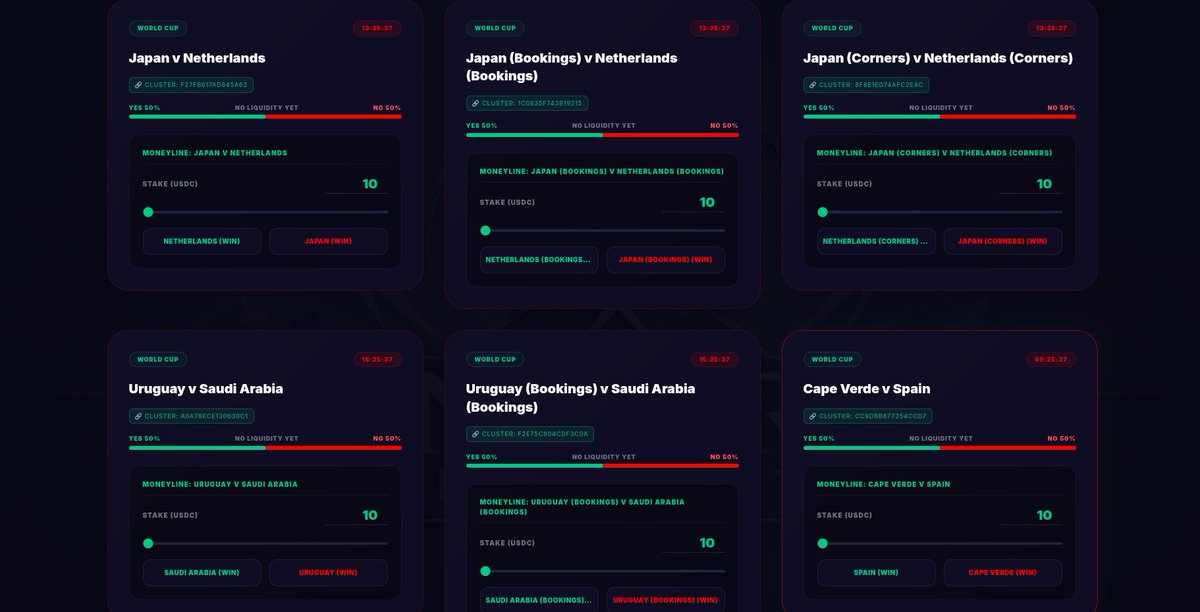This screenshot has width=1200, height=612.
Task: Click the Yes/No probability bar for Japan (Corners)
Action: pyautogui.click(x=939, y=116)
